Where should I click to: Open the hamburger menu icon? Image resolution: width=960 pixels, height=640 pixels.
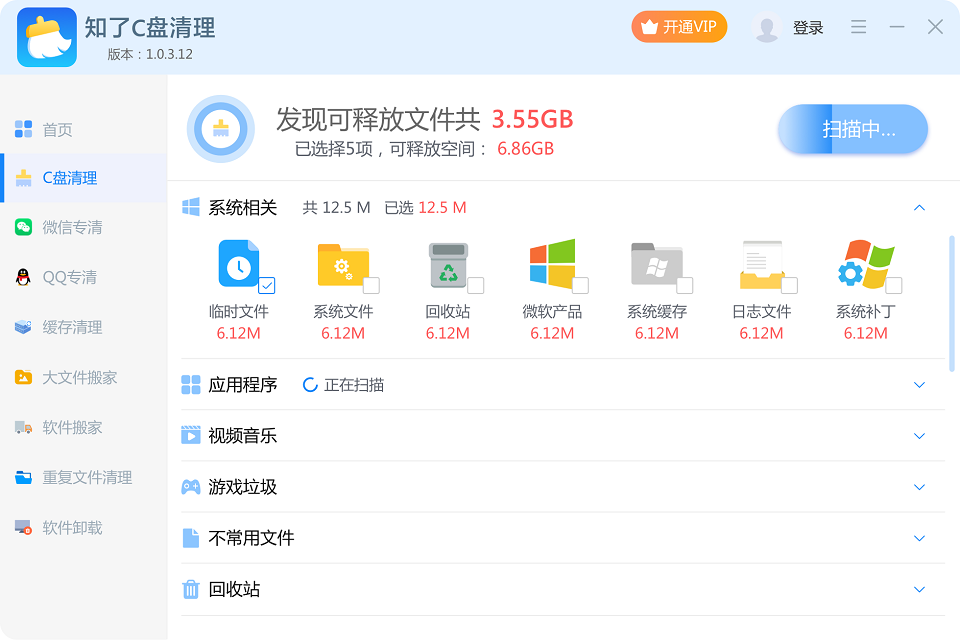[x=858, y=26]
